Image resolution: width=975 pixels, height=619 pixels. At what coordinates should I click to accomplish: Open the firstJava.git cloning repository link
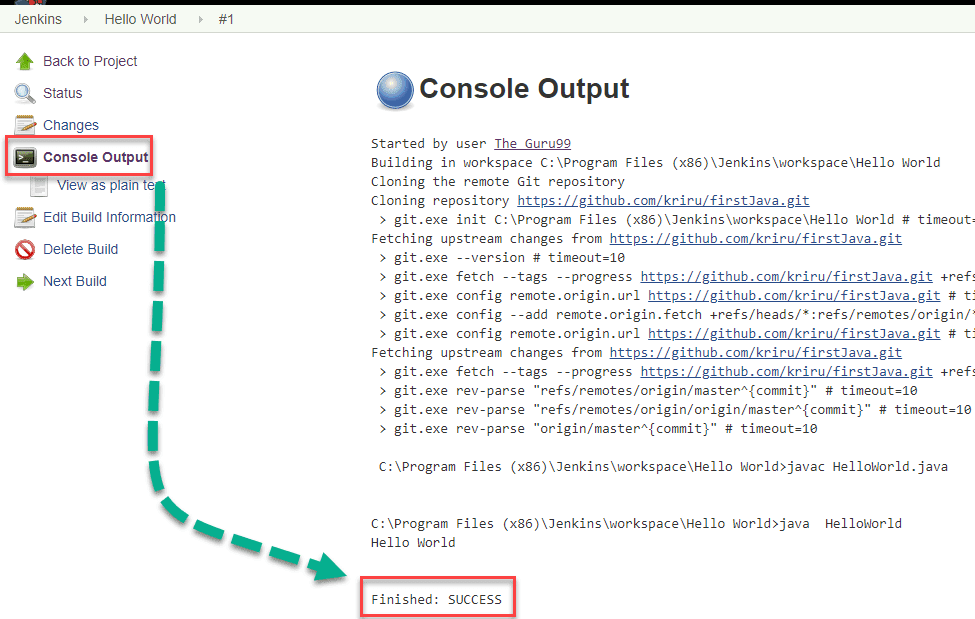663,200
